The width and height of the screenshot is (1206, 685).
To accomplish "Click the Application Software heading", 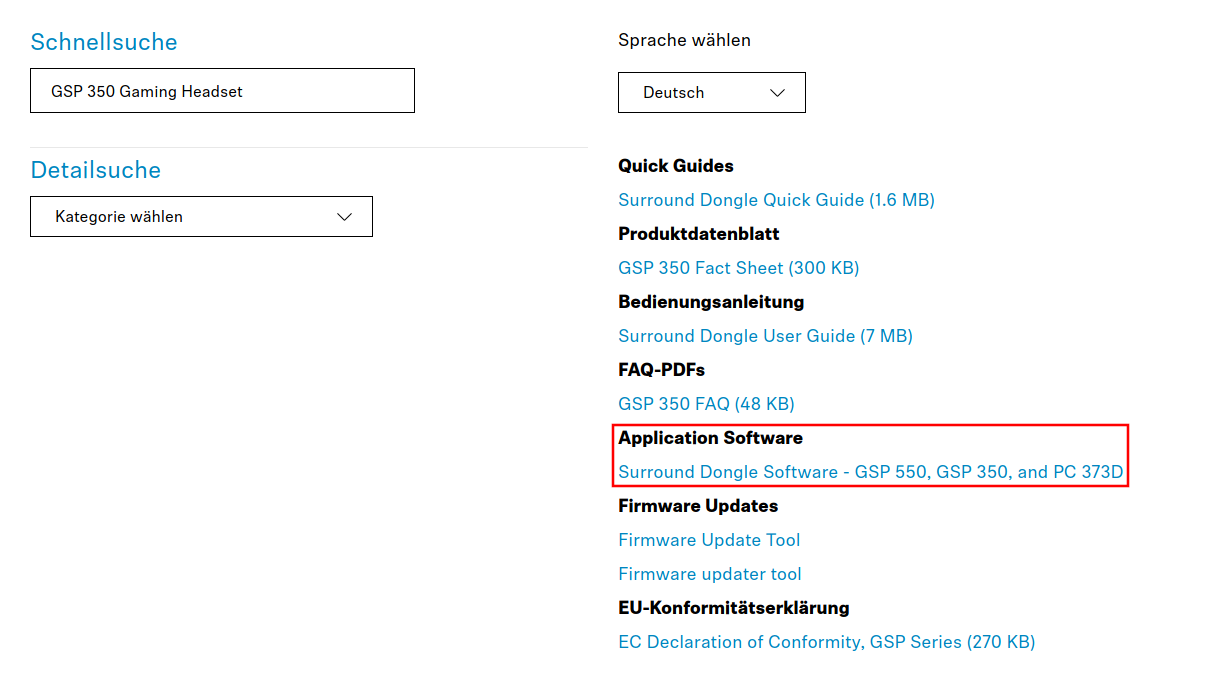I will tap(710, 438).
